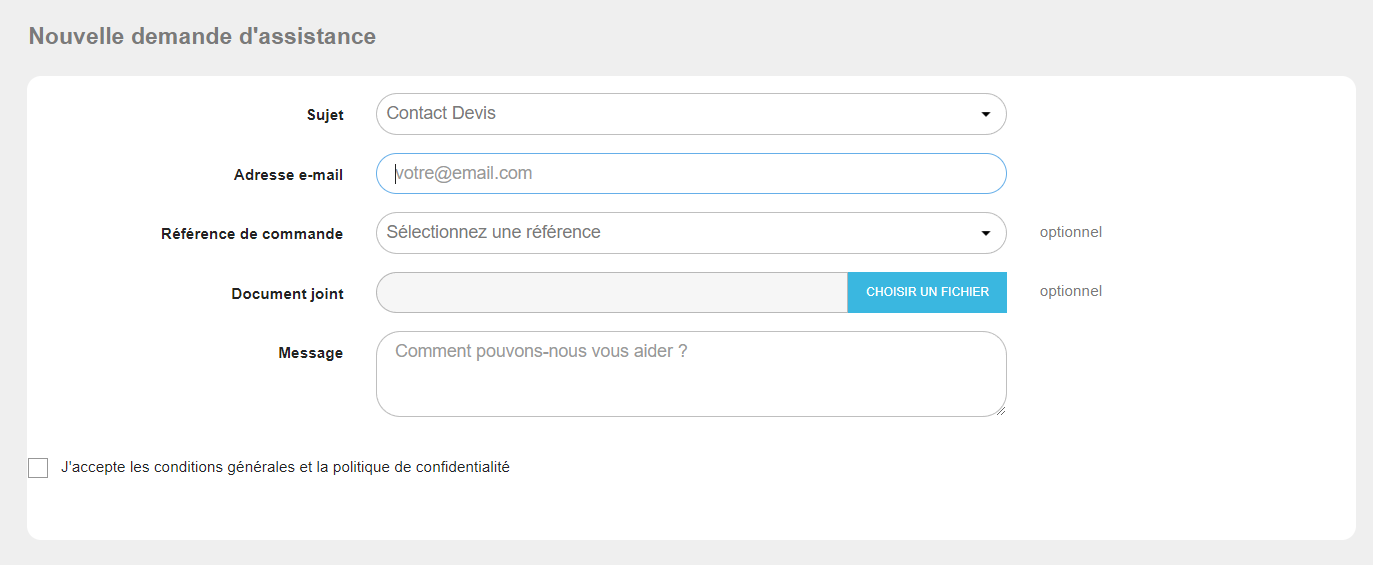Screen dimensions: 1373x565
Task: Click the empty Document joint filename field
Action: pos(612,292)
